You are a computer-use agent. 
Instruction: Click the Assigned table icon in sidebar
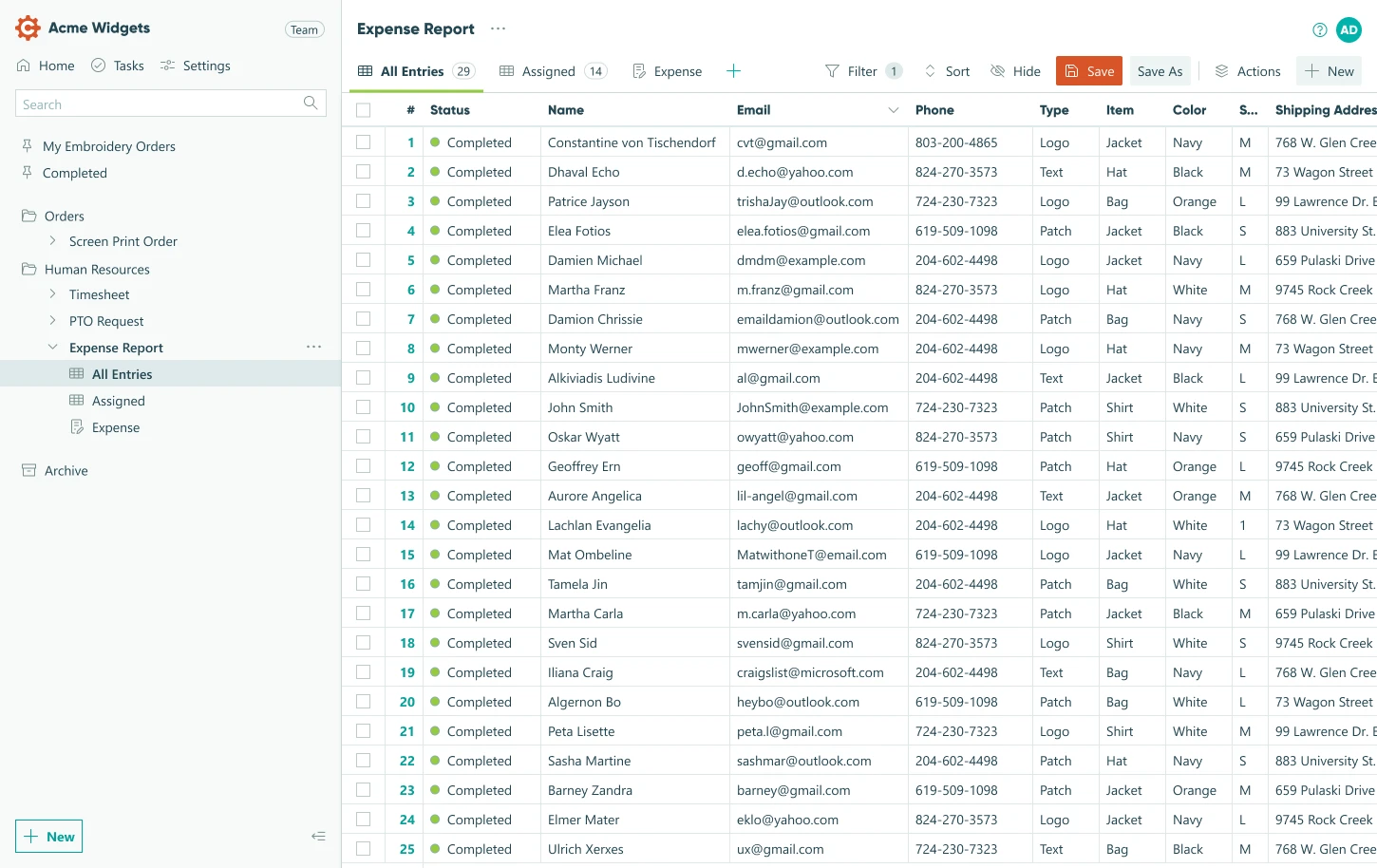(x=77, y=401)
